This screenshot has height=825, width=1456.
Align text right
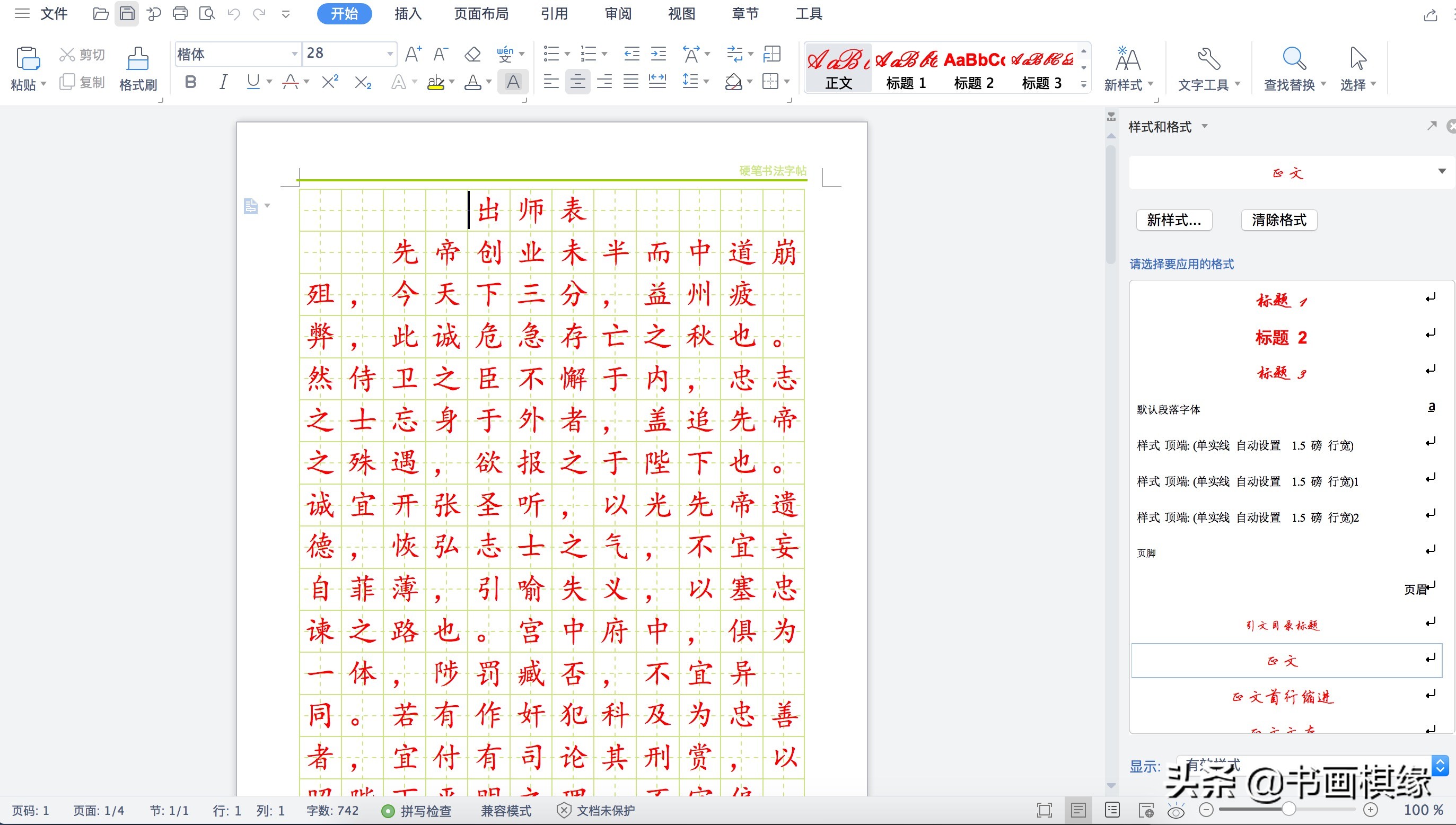point(604,82)
